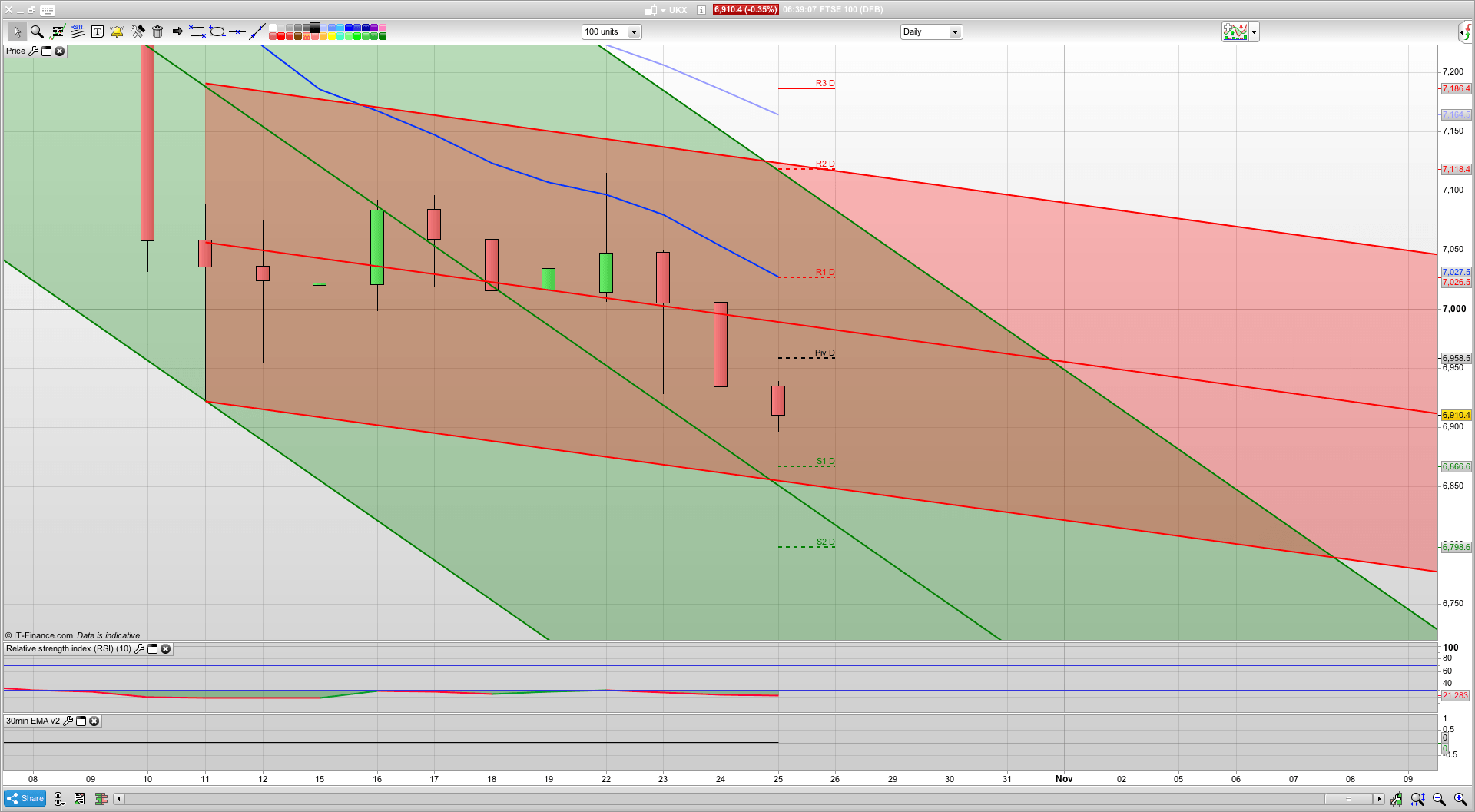Open the price alert bell tool
Viewport: 1475px width, 812px height.
pyautogui.click(x=117, y=31)
